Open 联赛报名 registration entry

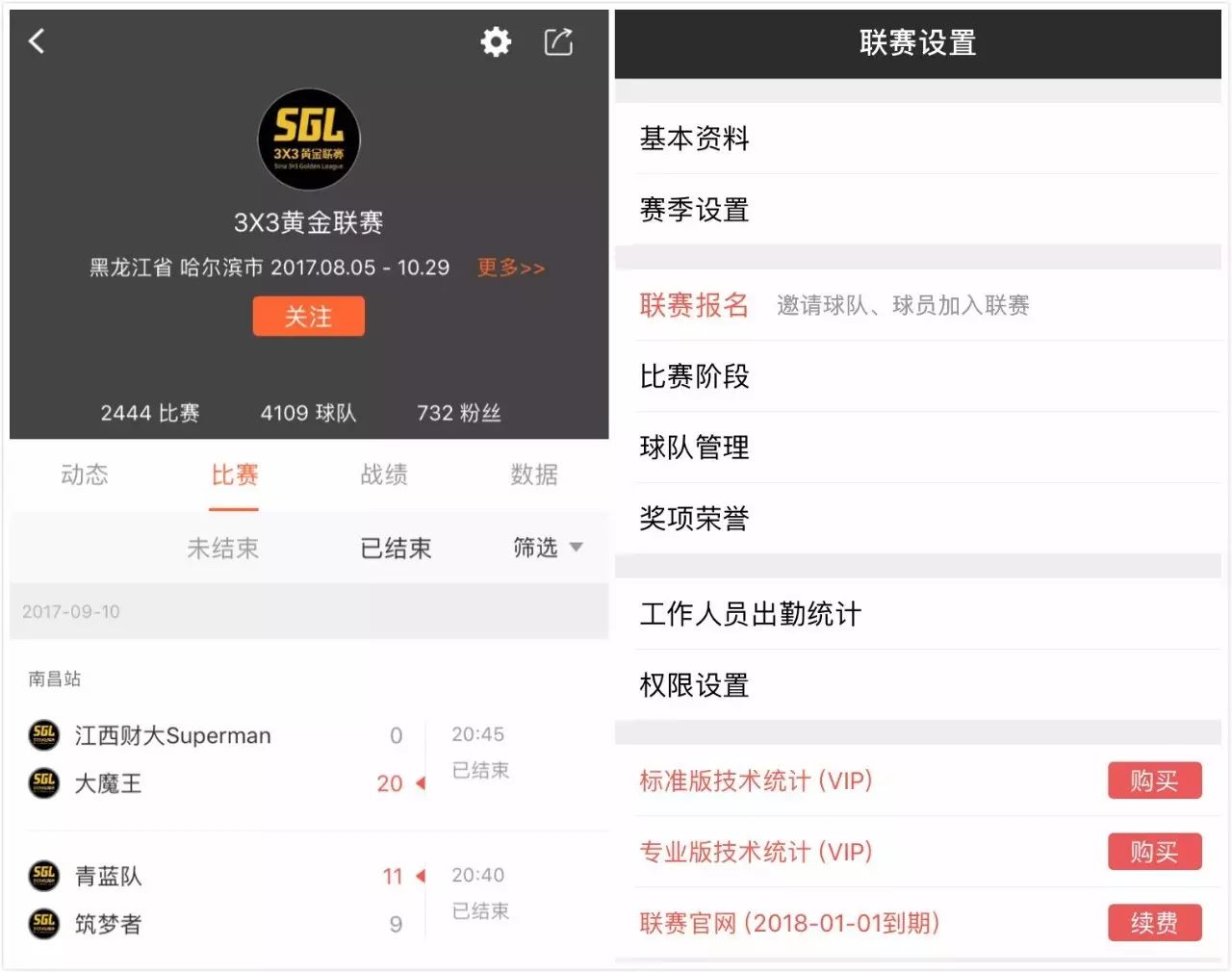click(918, 305)
